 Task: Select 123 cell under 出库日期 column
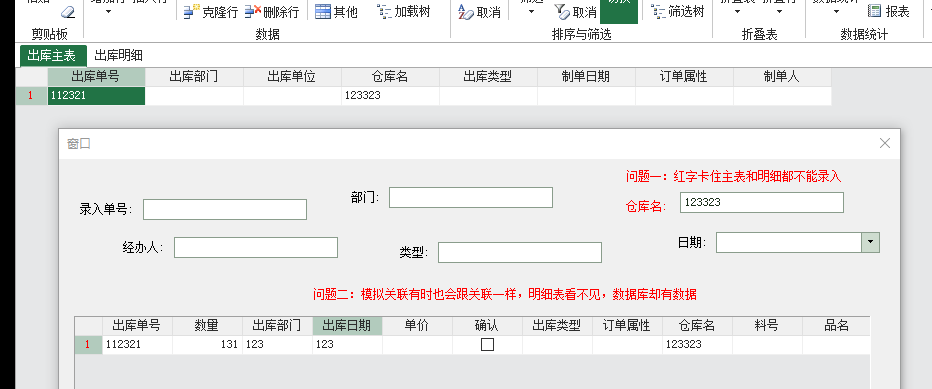348,345
